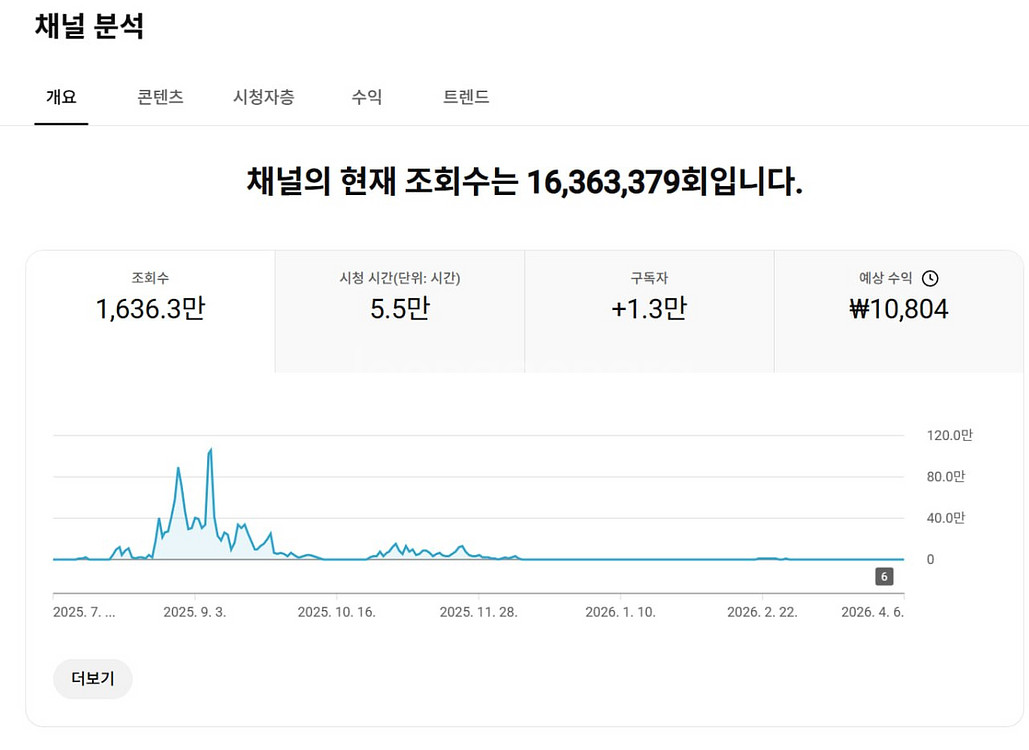This screenshot has height=750, width=1029.
Task: Open the 콘텐츠 tab
Action: point(160,97)
